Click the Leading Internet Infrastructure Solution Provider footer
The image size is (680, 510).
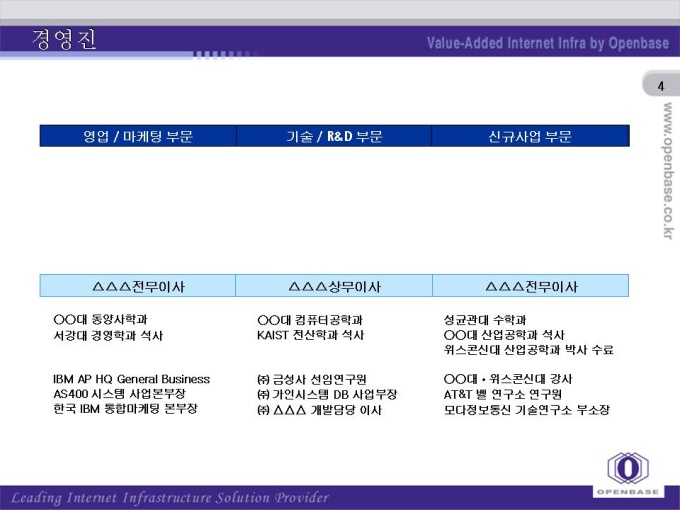click(x=170, y=498)
